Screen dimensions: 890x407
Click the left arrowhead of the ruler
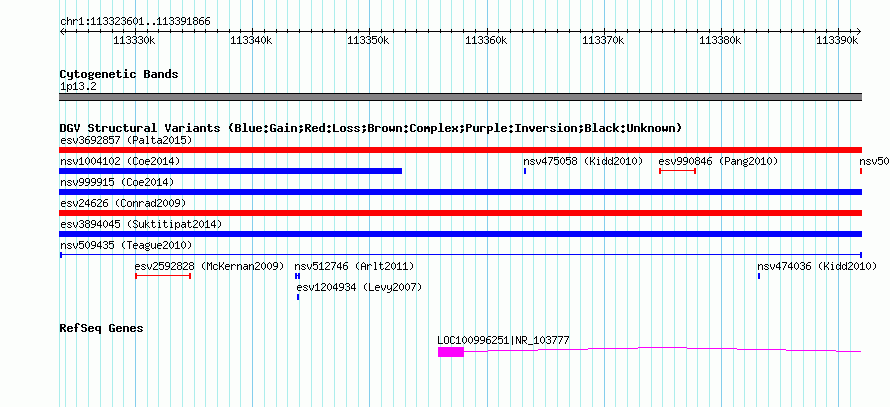pos(62,31)
